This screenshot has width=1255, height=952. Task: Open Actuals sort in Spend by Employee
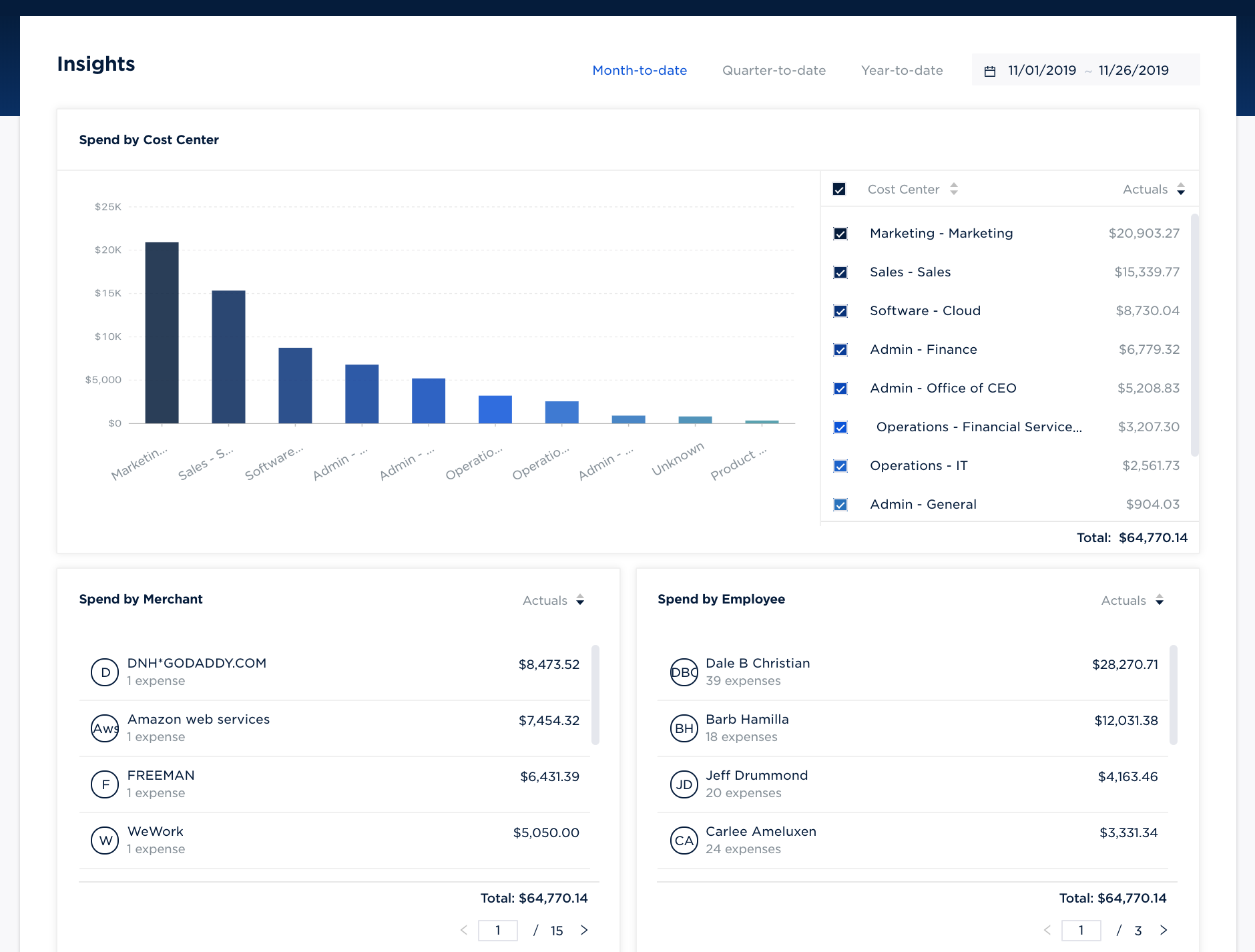pos(1132,600)
